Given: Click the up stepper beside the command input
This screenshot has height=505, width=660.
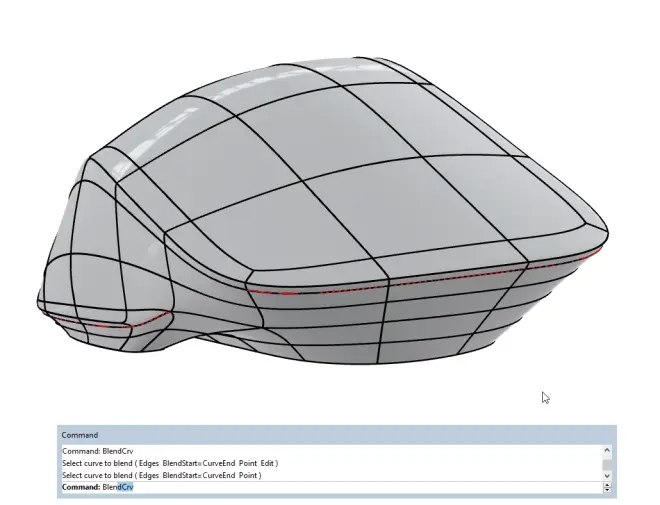Looking at the screenshot, I should pos(607,485).
